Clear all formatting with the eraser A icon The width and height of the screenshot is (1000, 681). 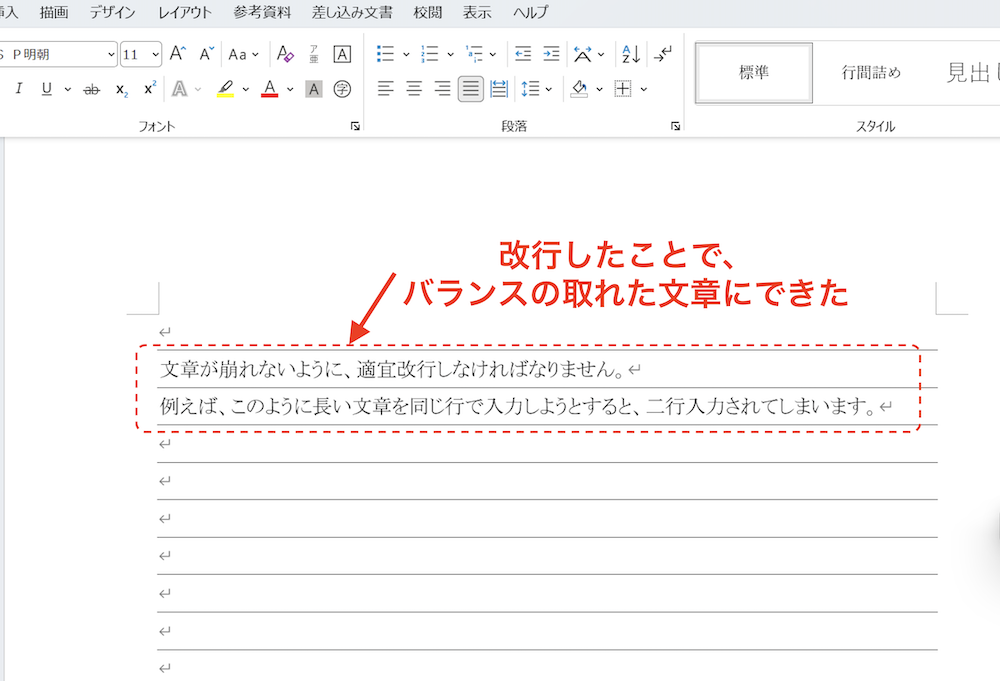(x=285, y=54)
